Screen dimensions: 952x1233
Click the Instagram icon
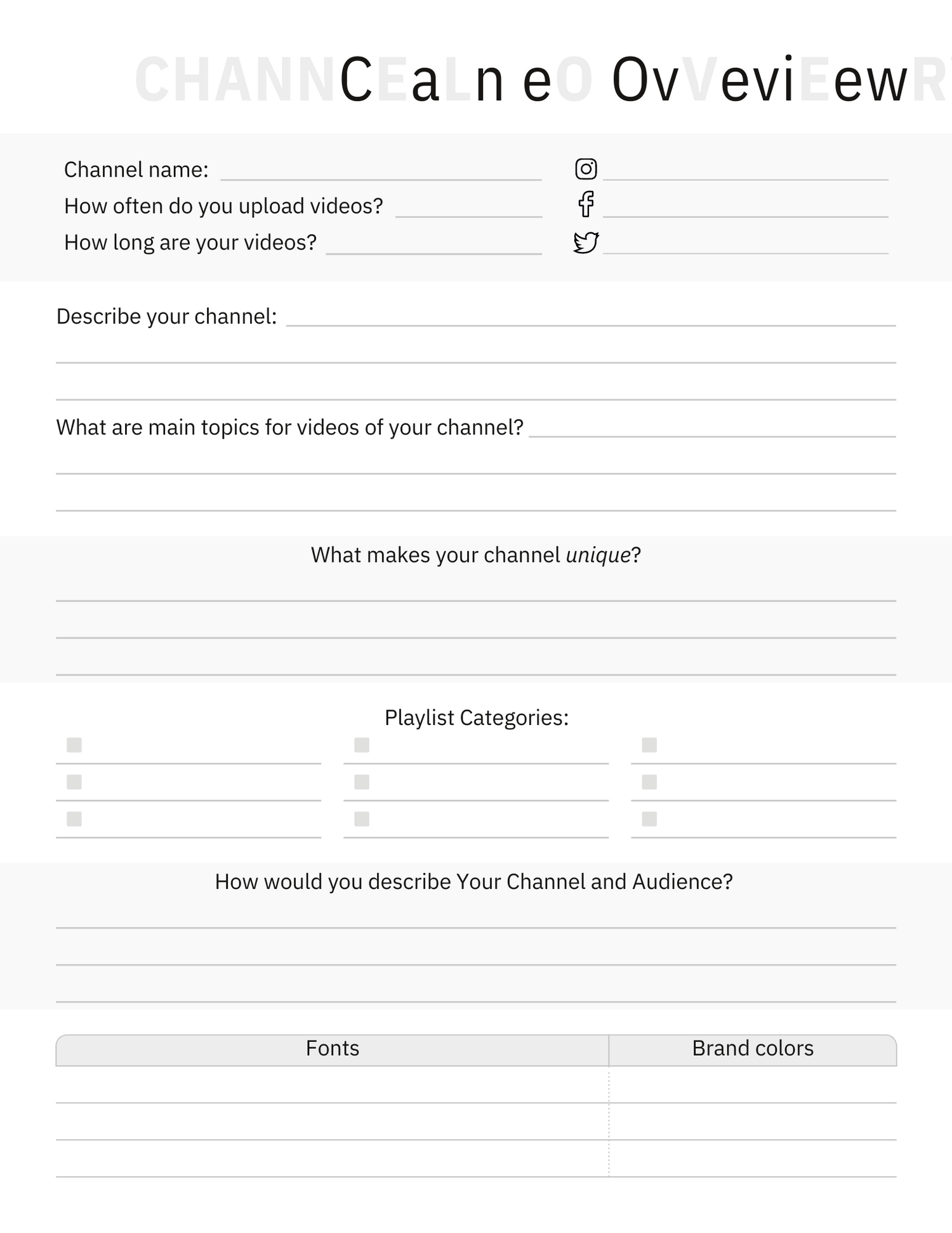(x=586, y=169)
